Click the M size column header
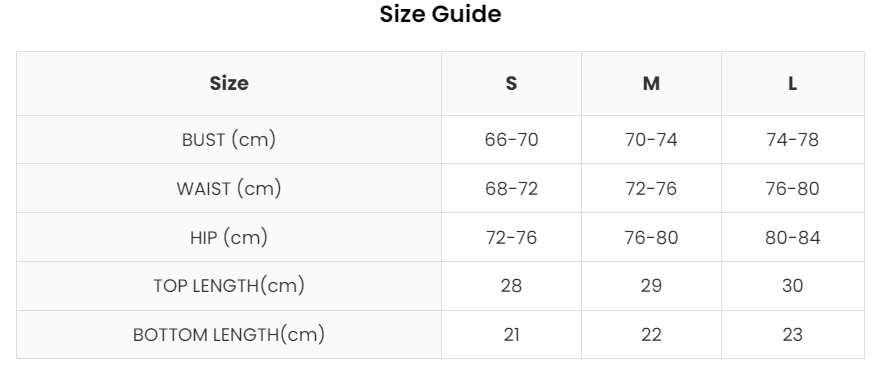The width and height of the screenshot is (879, 374). (651, 84)
